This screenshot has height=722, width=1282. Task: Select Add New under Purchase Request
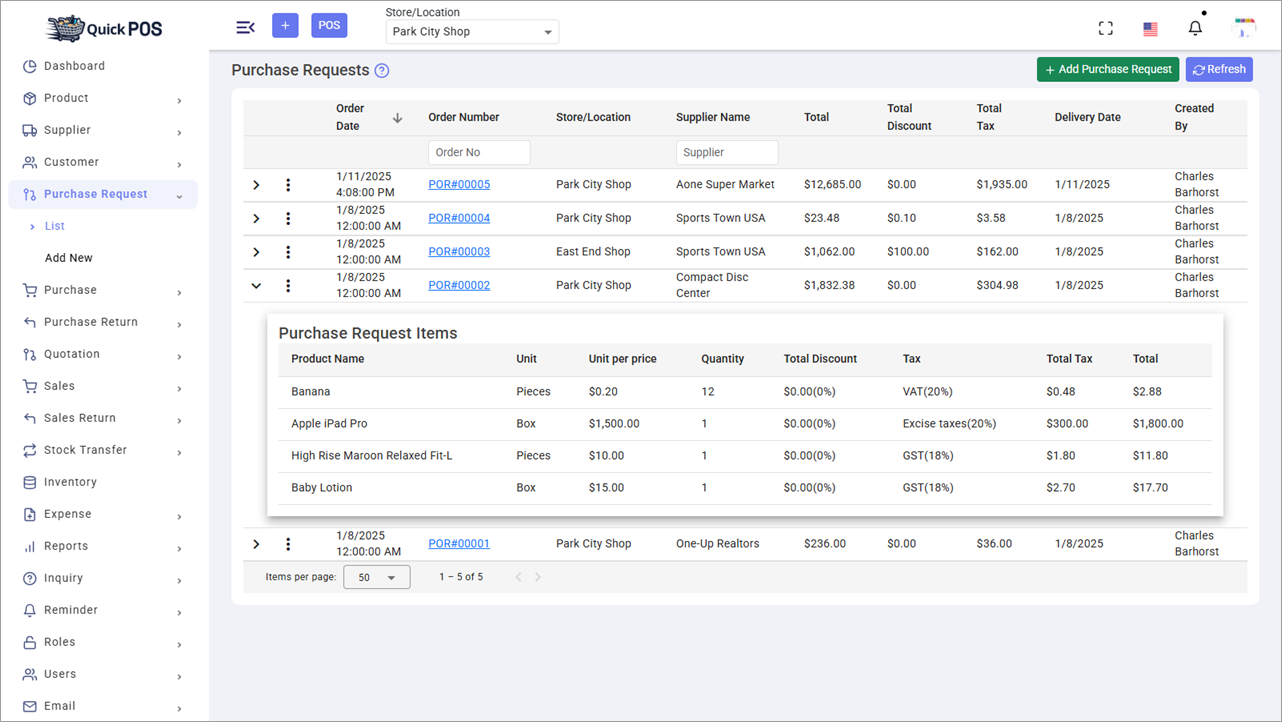coord(68,257)
